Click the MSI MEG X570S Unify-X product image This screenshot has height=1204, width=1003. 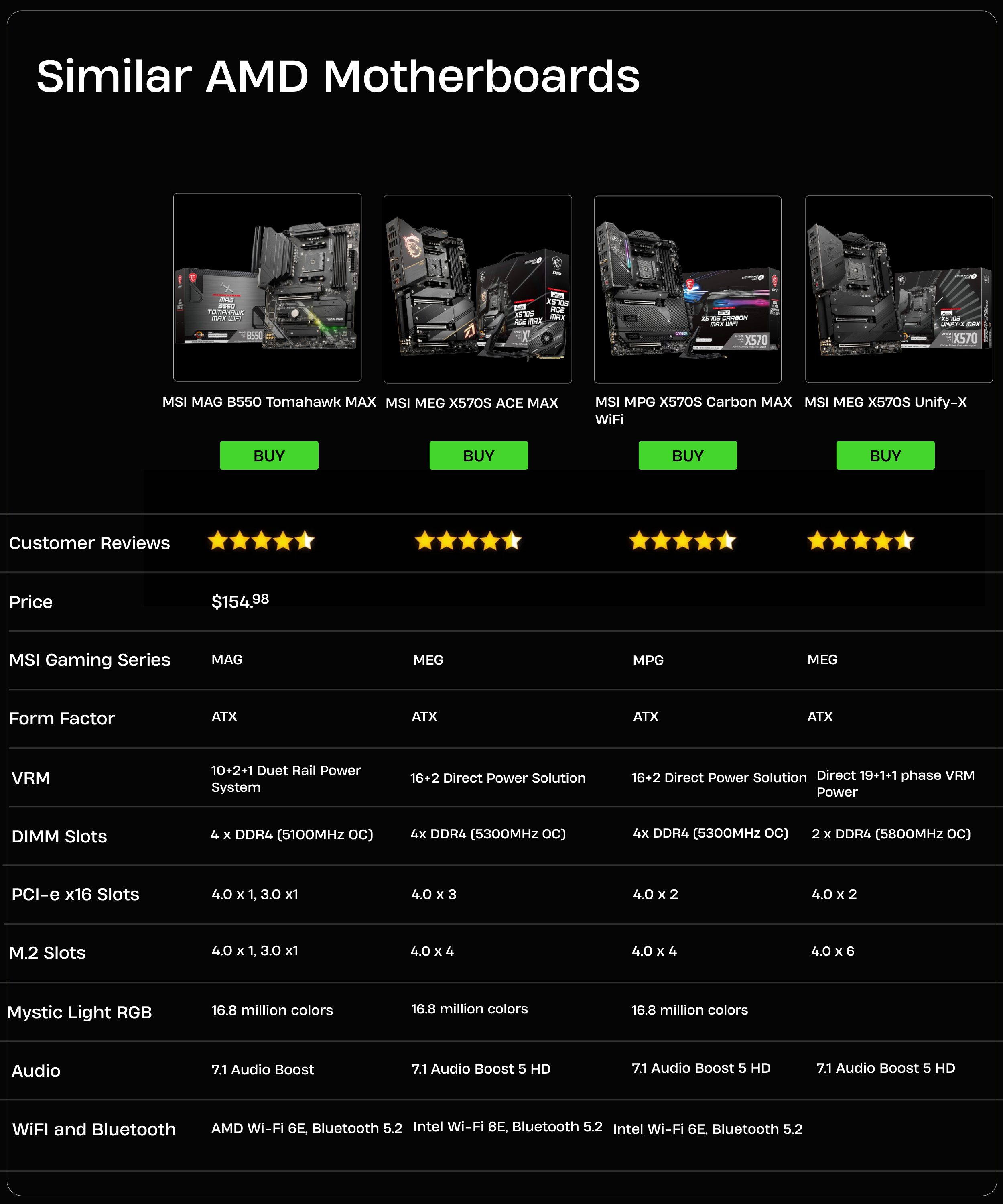[898, 289]
